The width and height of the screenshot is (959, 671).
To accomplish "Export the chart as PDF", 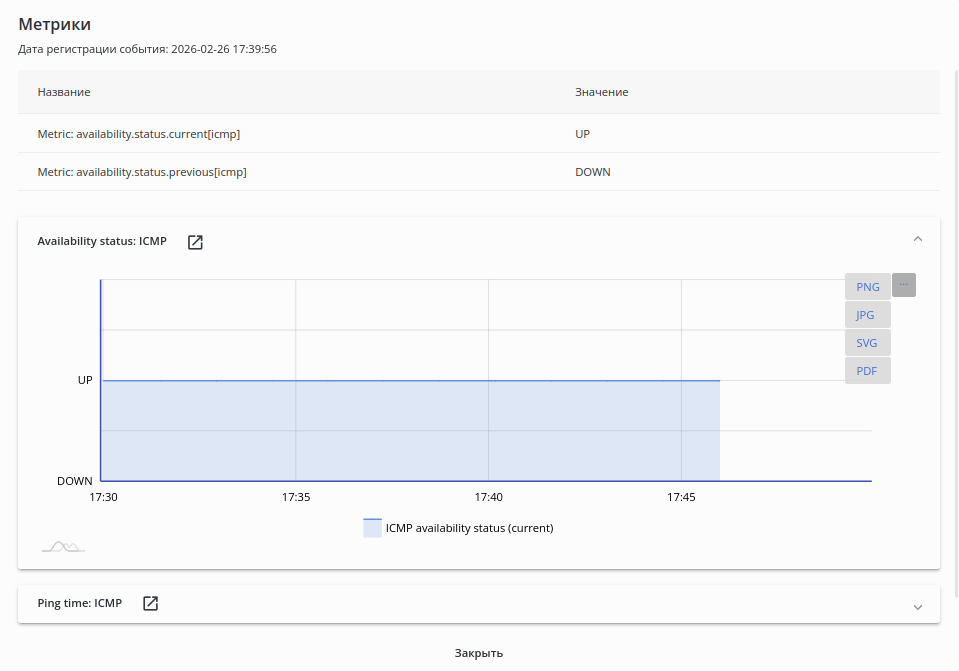I will click(x=867, y=371).
